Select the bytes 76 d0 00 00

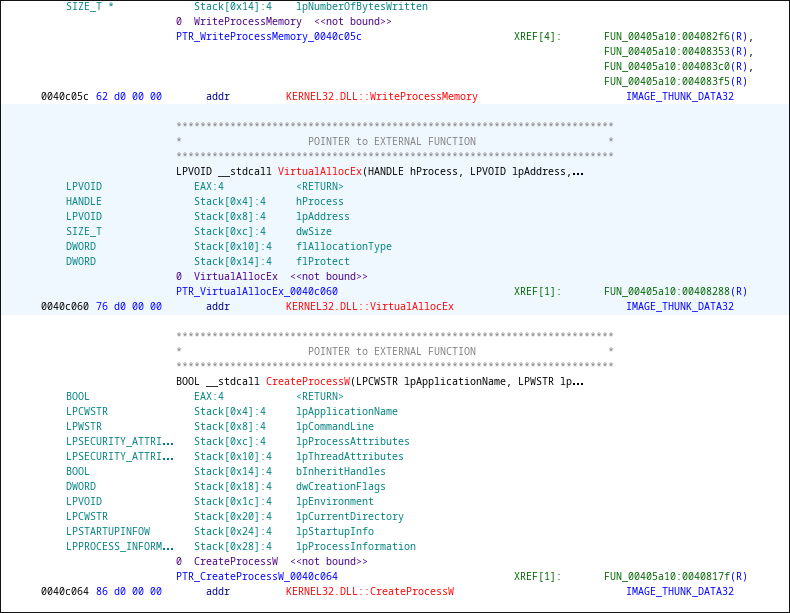click(128, 307)
